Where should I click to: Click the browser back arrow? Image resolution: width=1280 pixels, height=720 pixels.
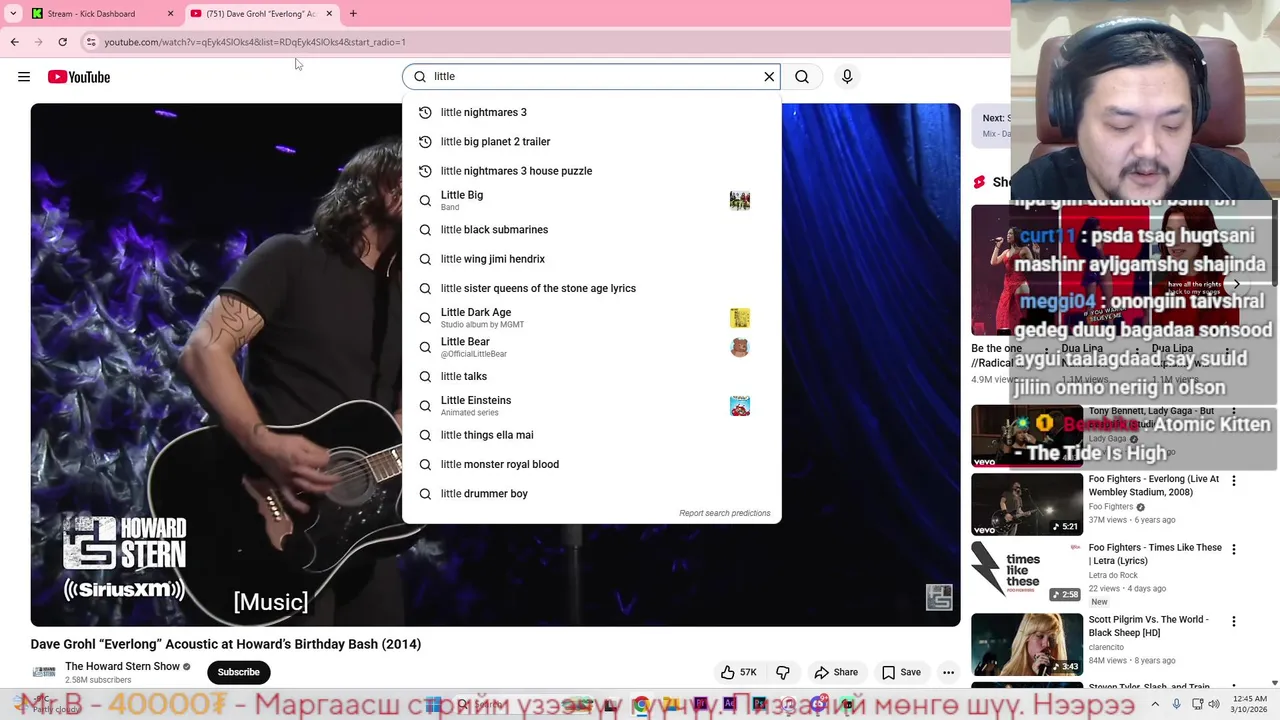14,42
